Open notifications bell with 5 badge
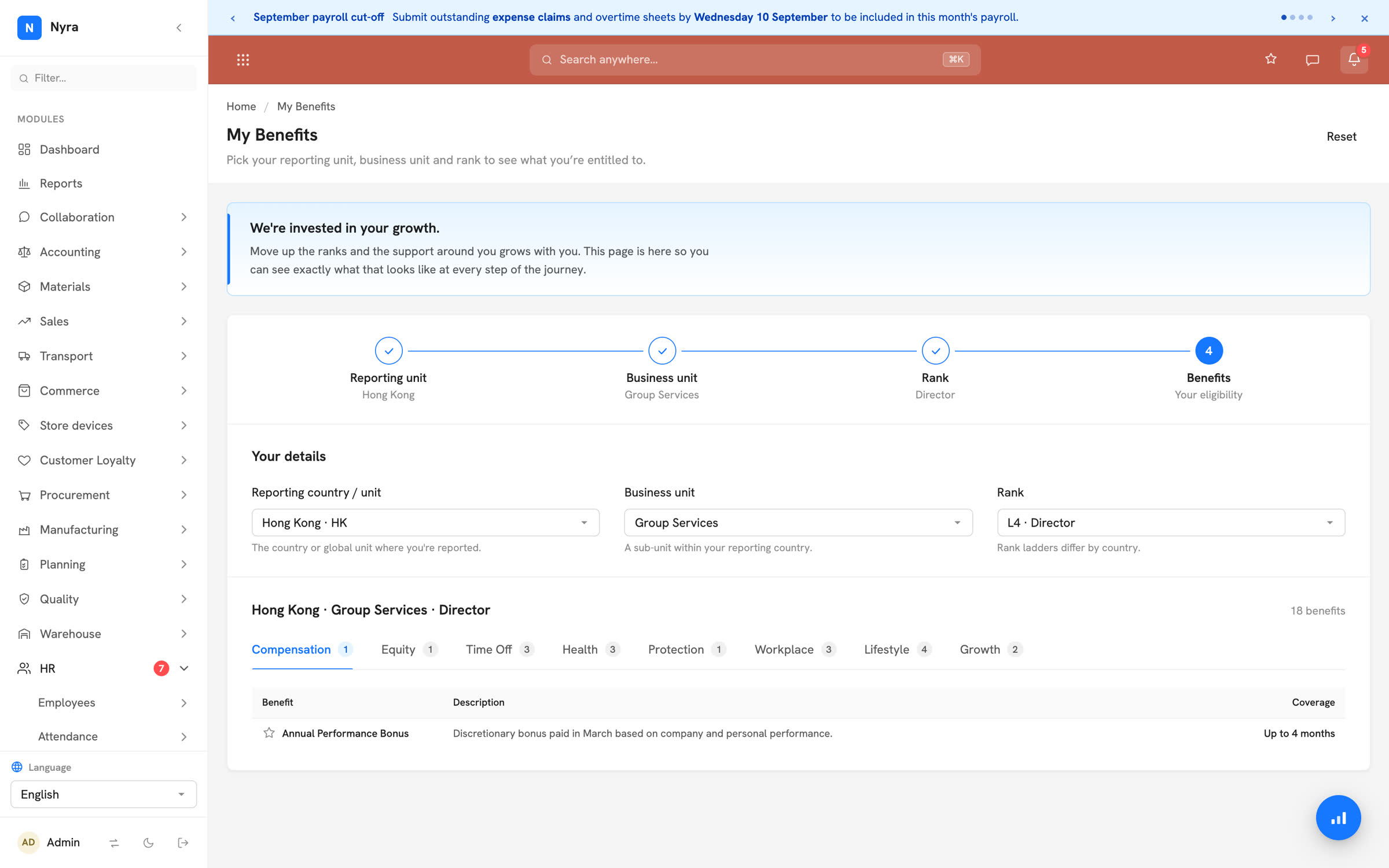 1354,60
